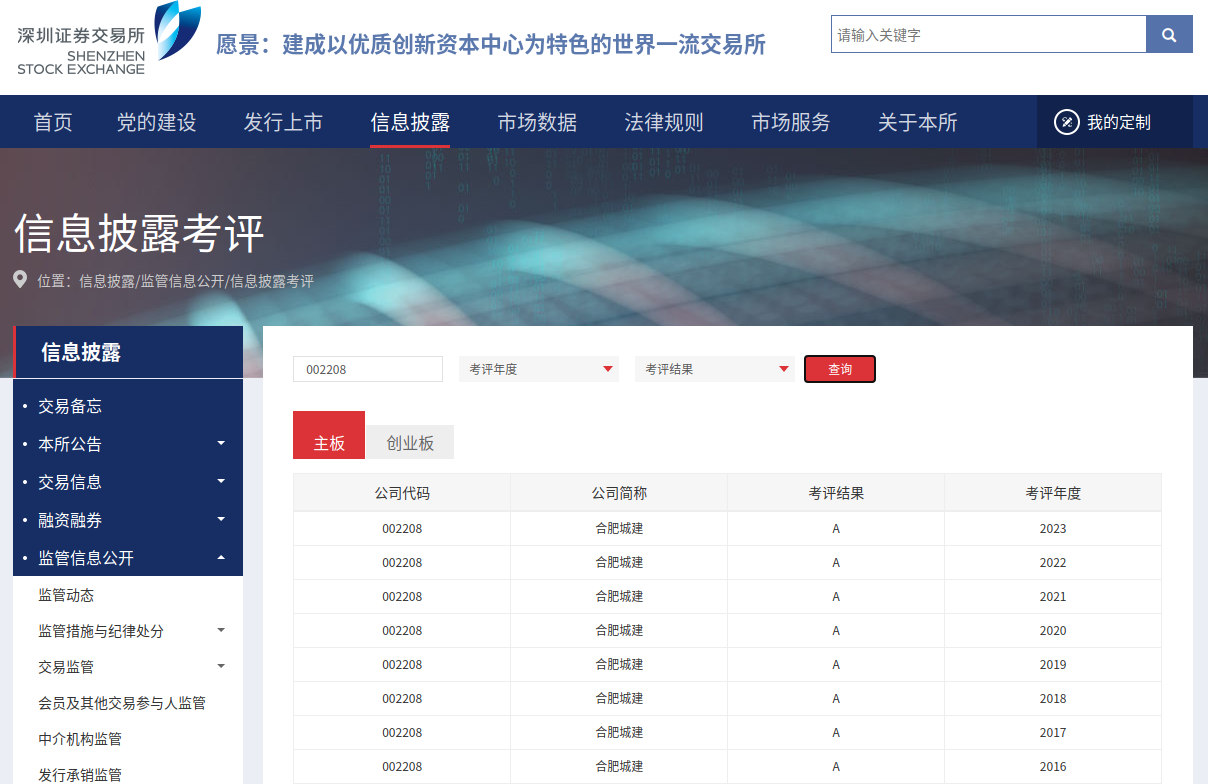Image resolution: width=1208 pixels, height=784 pixels.
Task: Click the stock code input showing 002208
Action: (367, 369)
